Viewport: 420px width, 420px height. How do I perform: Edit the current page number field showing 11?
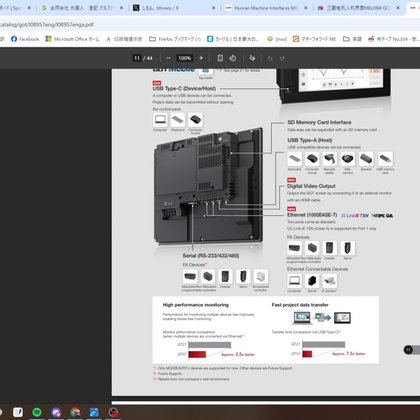point(137,58)
